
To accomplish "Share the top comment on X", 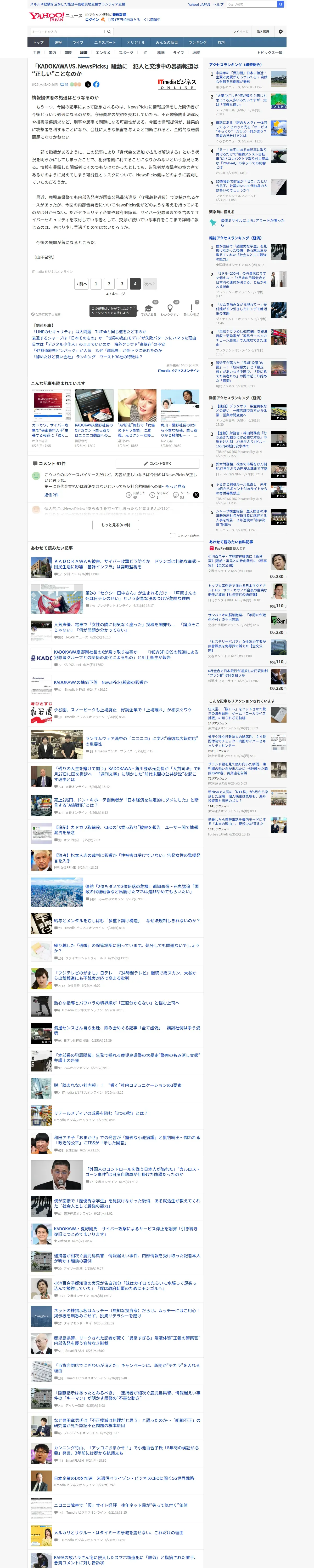I will coord(196,495).
